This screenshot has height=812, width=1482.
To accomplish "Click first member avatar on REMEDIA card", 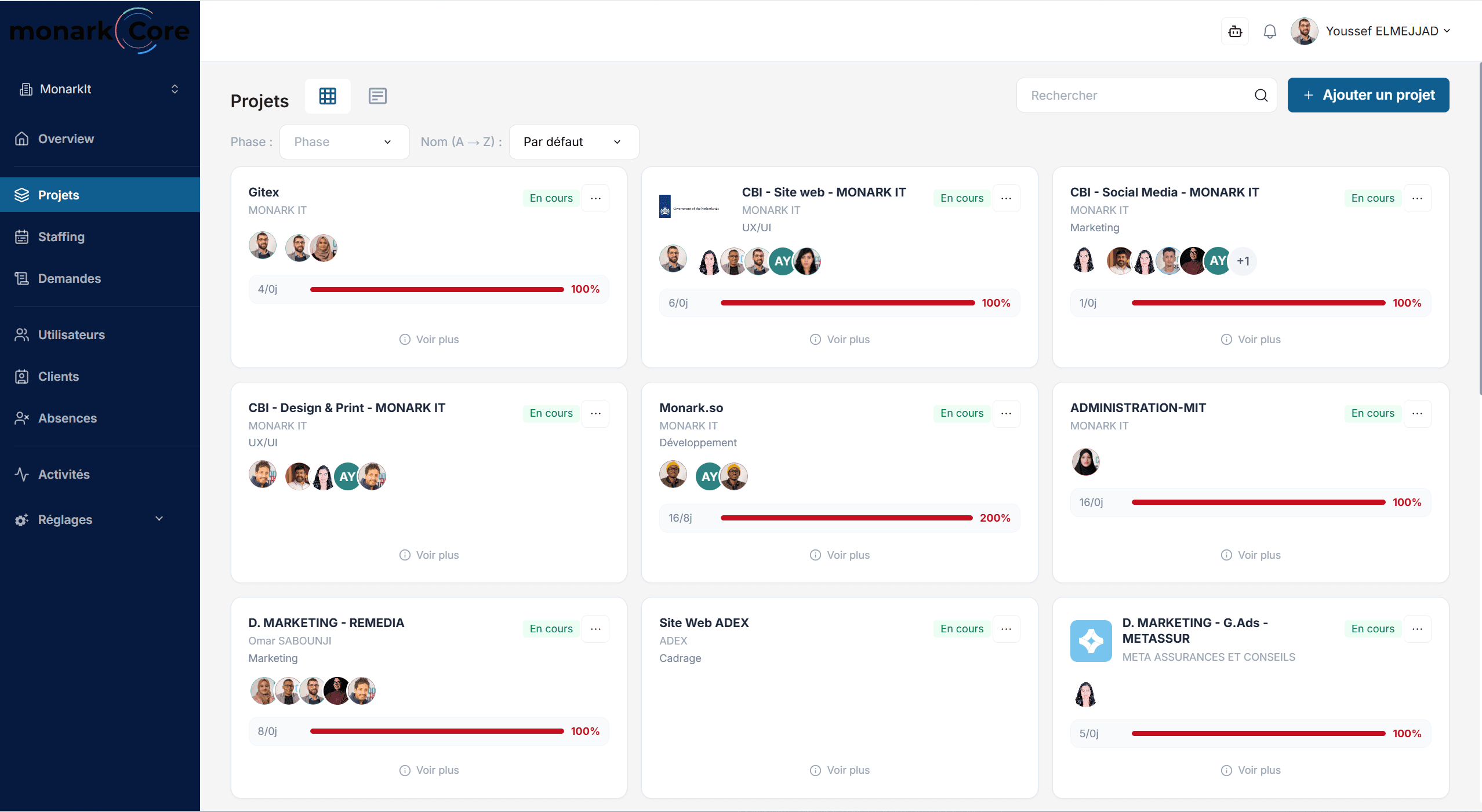I will click(x=263, y=691).
